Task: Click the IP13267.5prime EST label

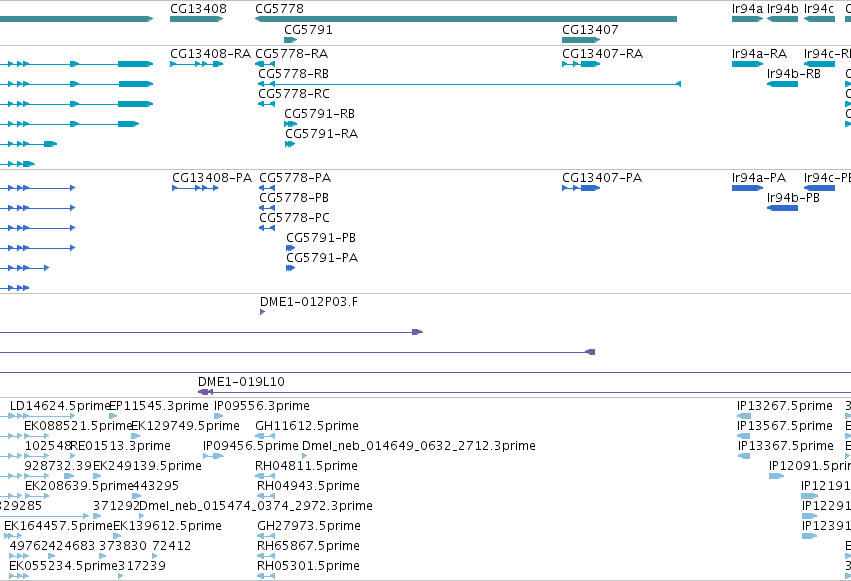Action: (785, 406)
